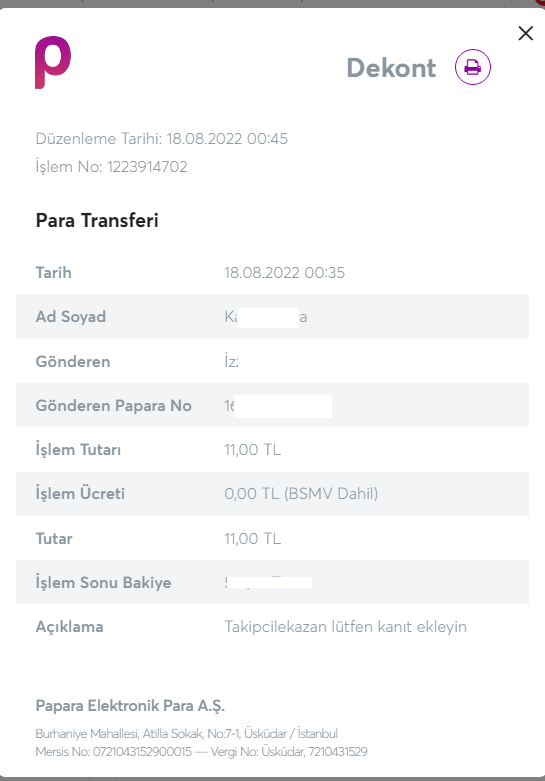The height and width of the screenshot is (781, 545).
Task: Click the Para Transferi heading
Action: (x=97, y=220)
